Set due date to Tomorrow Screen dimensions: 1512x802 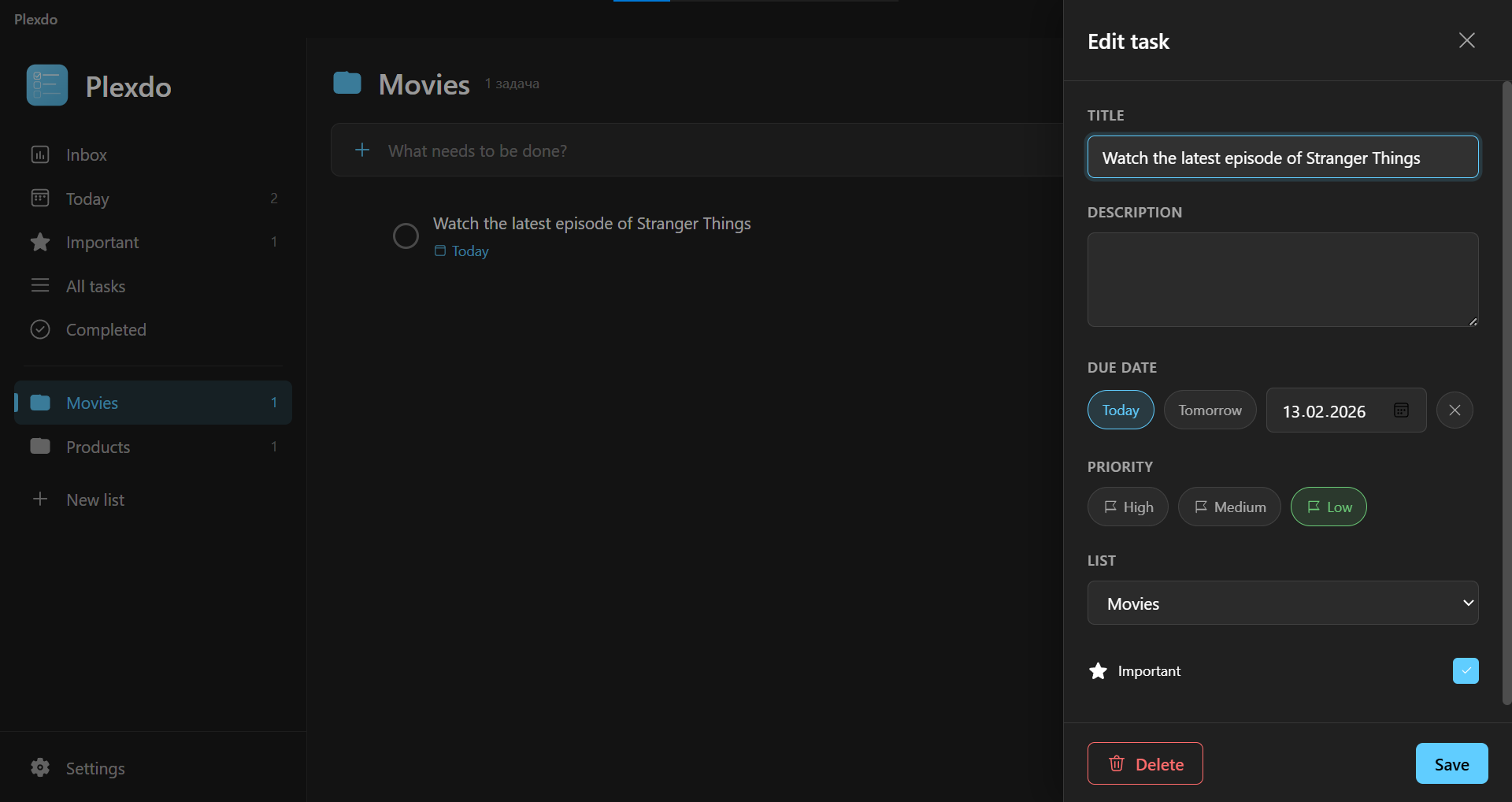pyautogui.click(x=1209, y=410)
